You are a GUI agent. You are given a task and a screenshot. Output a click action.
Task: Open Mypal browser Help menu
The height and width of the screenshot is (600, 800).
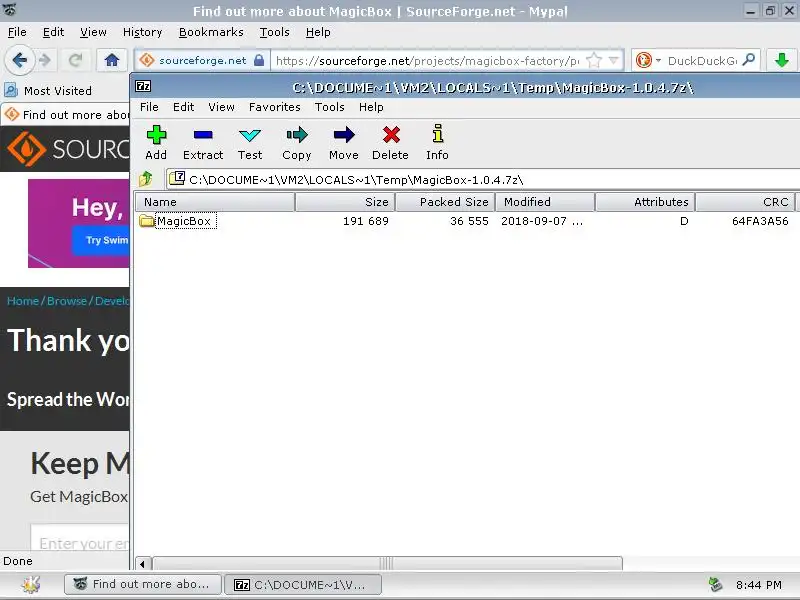coord(318,32)
